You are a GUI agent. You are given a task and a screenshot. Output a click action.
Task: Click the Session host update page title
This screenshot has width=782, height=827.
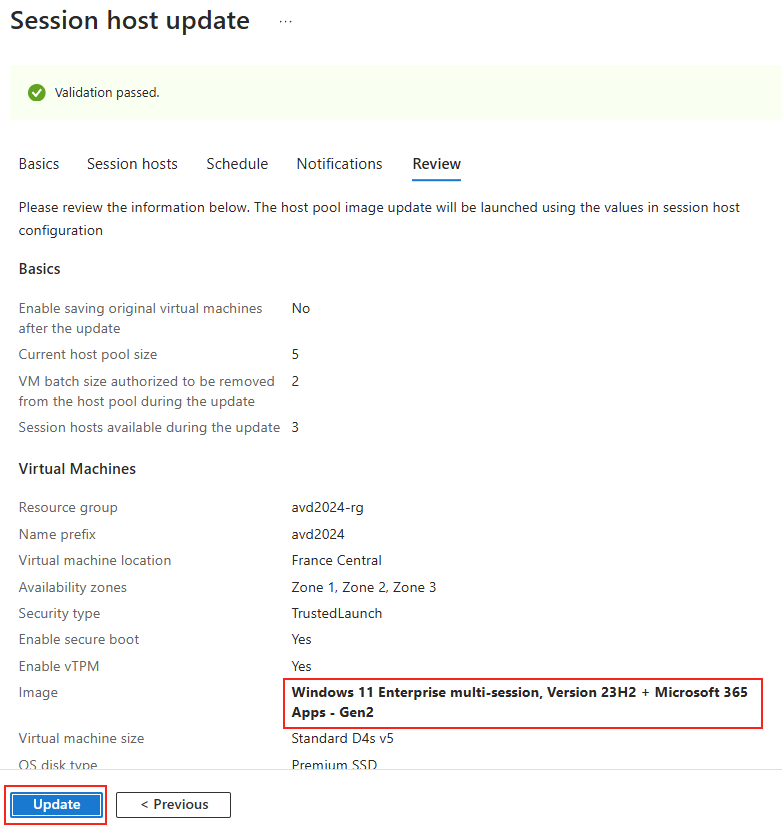(x=130, y=21)
